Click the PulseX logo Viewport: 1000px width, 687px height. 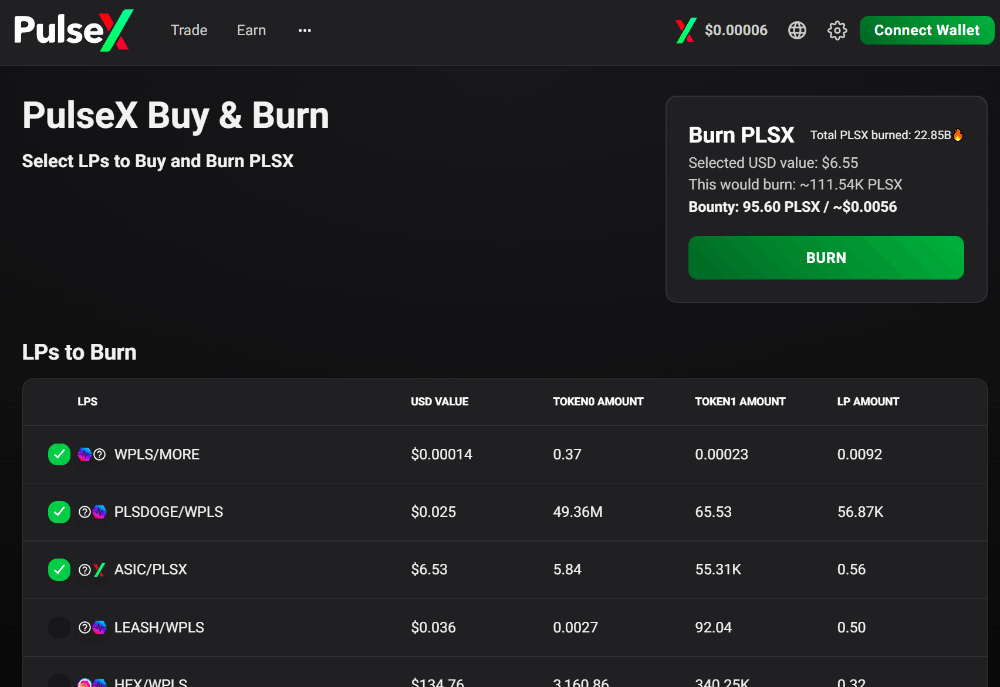[x=74, y=30]
